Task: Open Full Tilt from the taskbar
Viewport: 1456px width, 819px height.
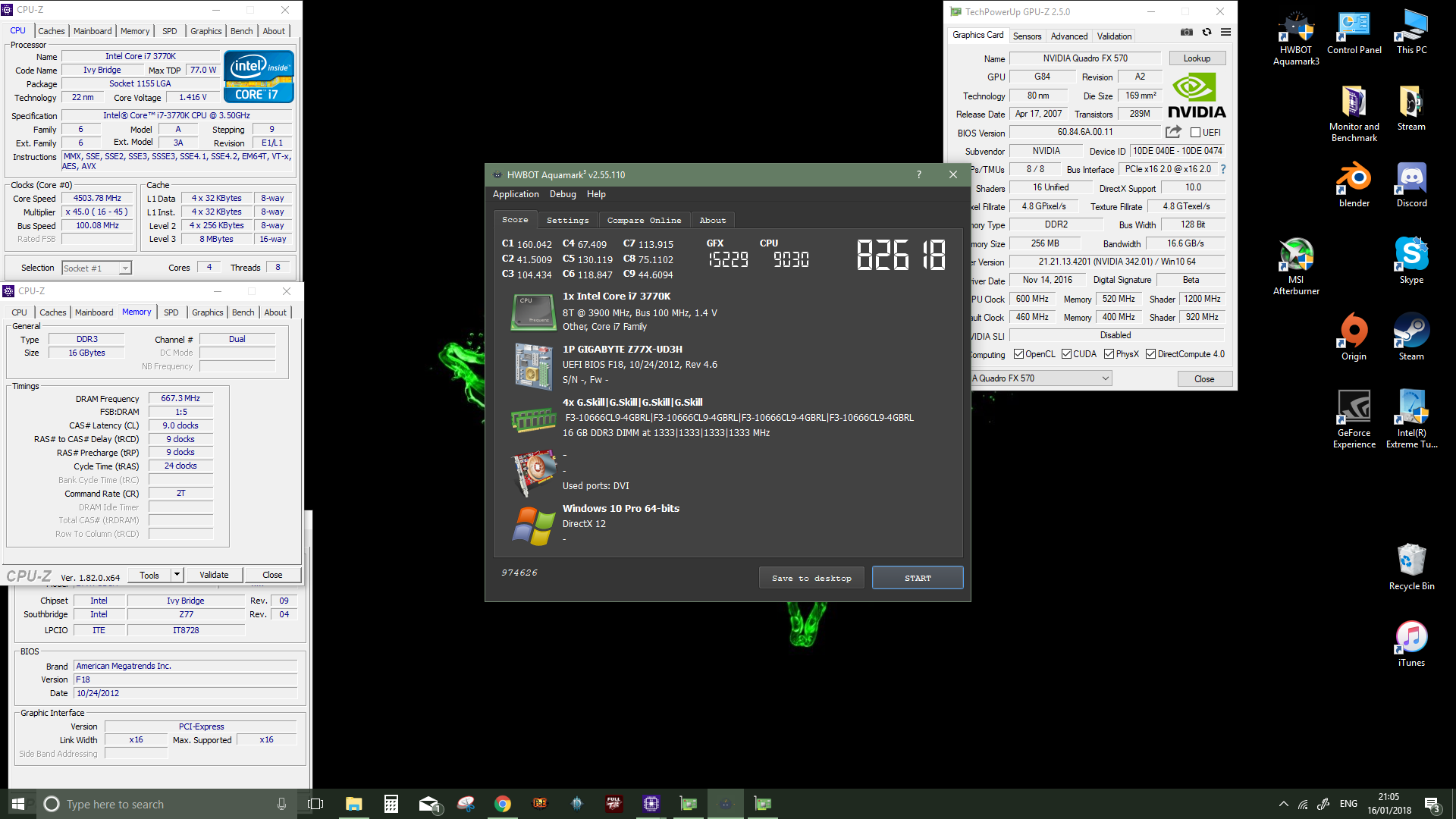Action: click(x=613, y=804)
